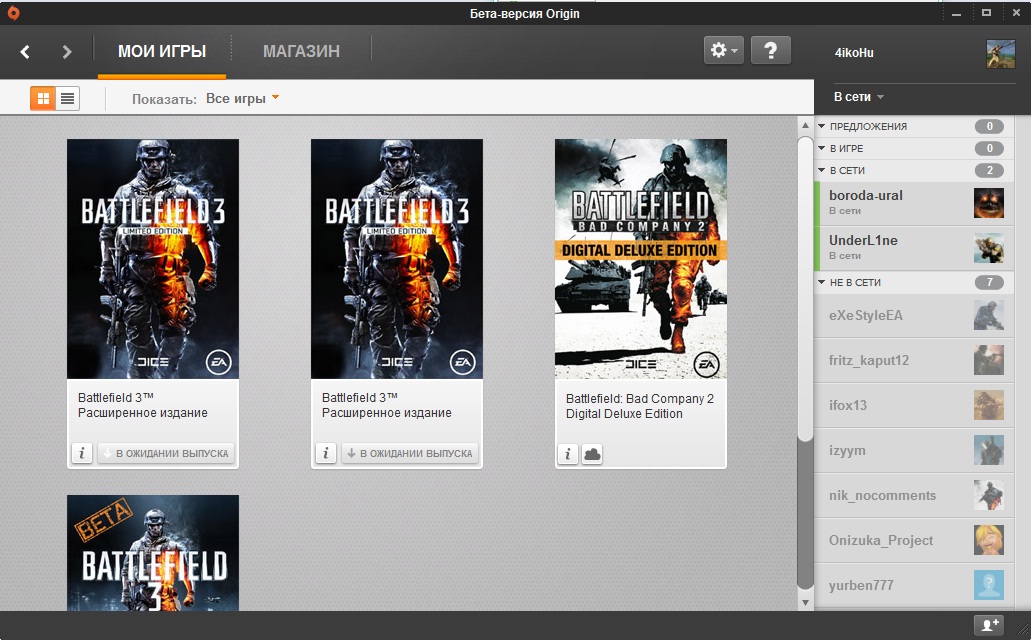Click fritz_kaput12's avatar
Screen dimensions: 1031x640
(989, 360)
